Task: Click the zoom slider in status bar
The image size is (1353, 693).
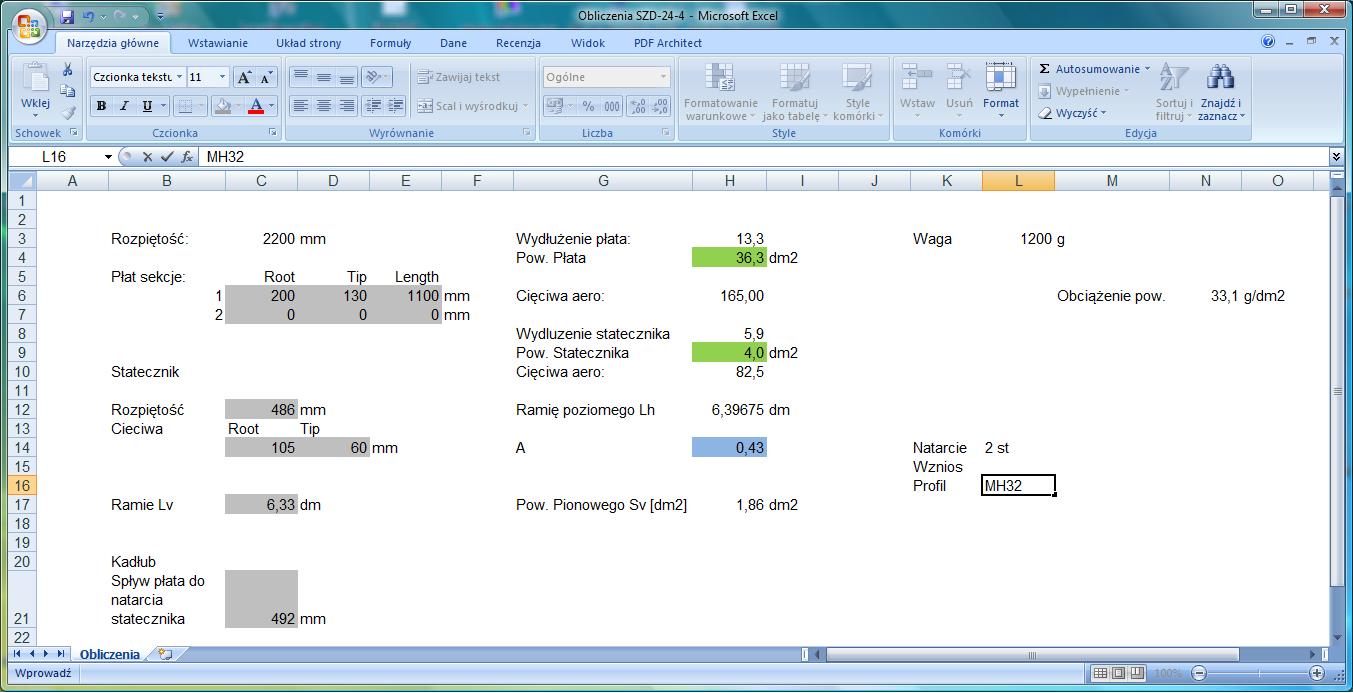Action: [1258, 673]
